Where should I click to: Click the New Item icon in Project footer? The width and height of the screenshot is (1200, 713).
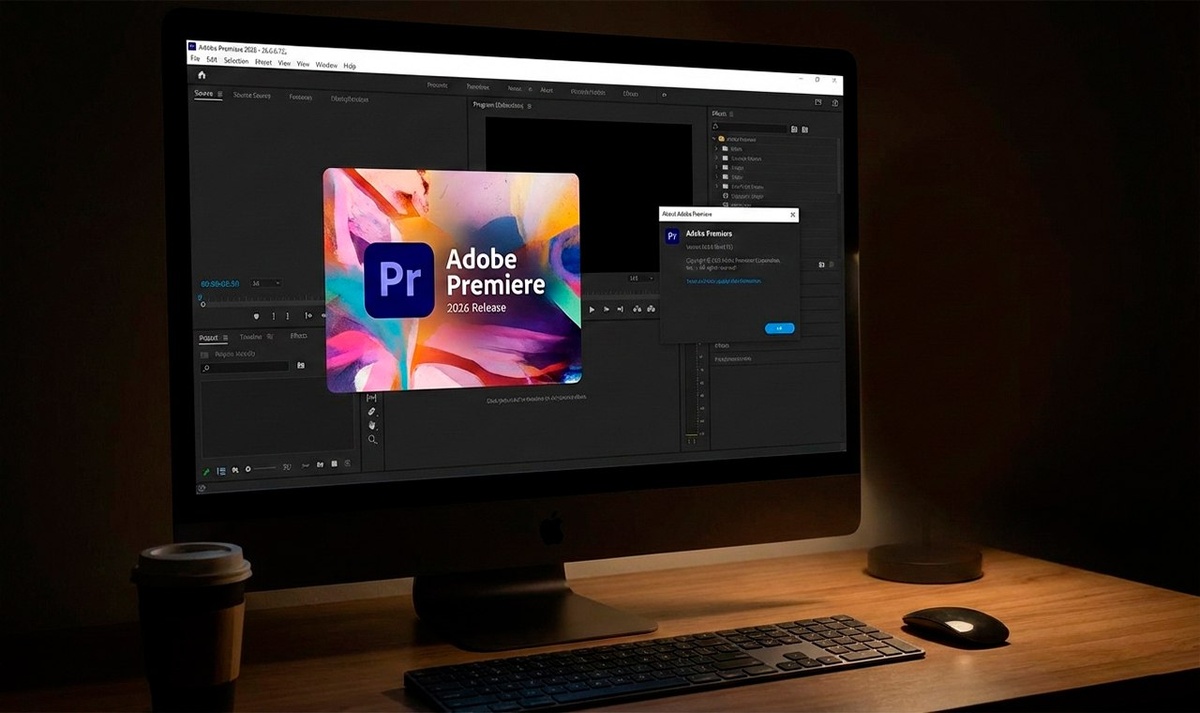pyautogui.click(x=334, y=464)
